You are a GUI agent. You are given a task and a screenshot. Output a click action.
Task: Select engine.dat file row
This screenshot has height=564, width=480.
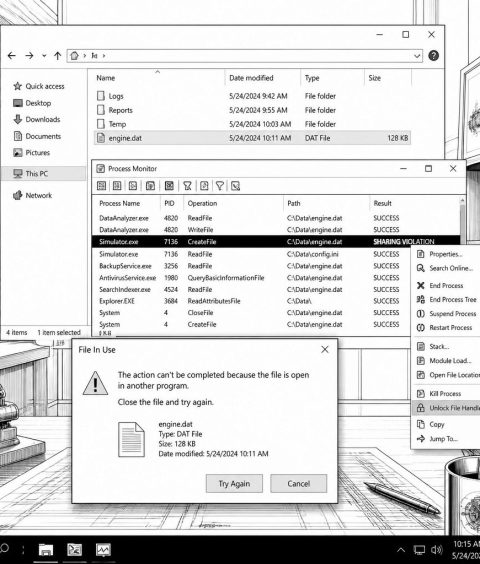252,138
